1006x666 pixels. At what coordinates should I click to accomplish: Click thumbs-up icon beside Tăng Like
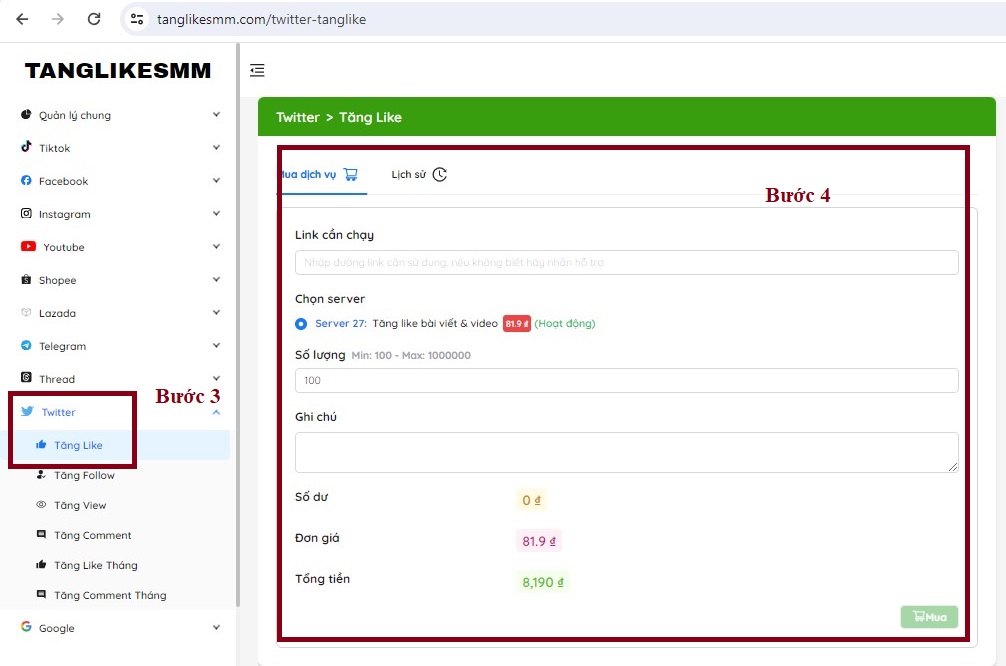(41, 445)
